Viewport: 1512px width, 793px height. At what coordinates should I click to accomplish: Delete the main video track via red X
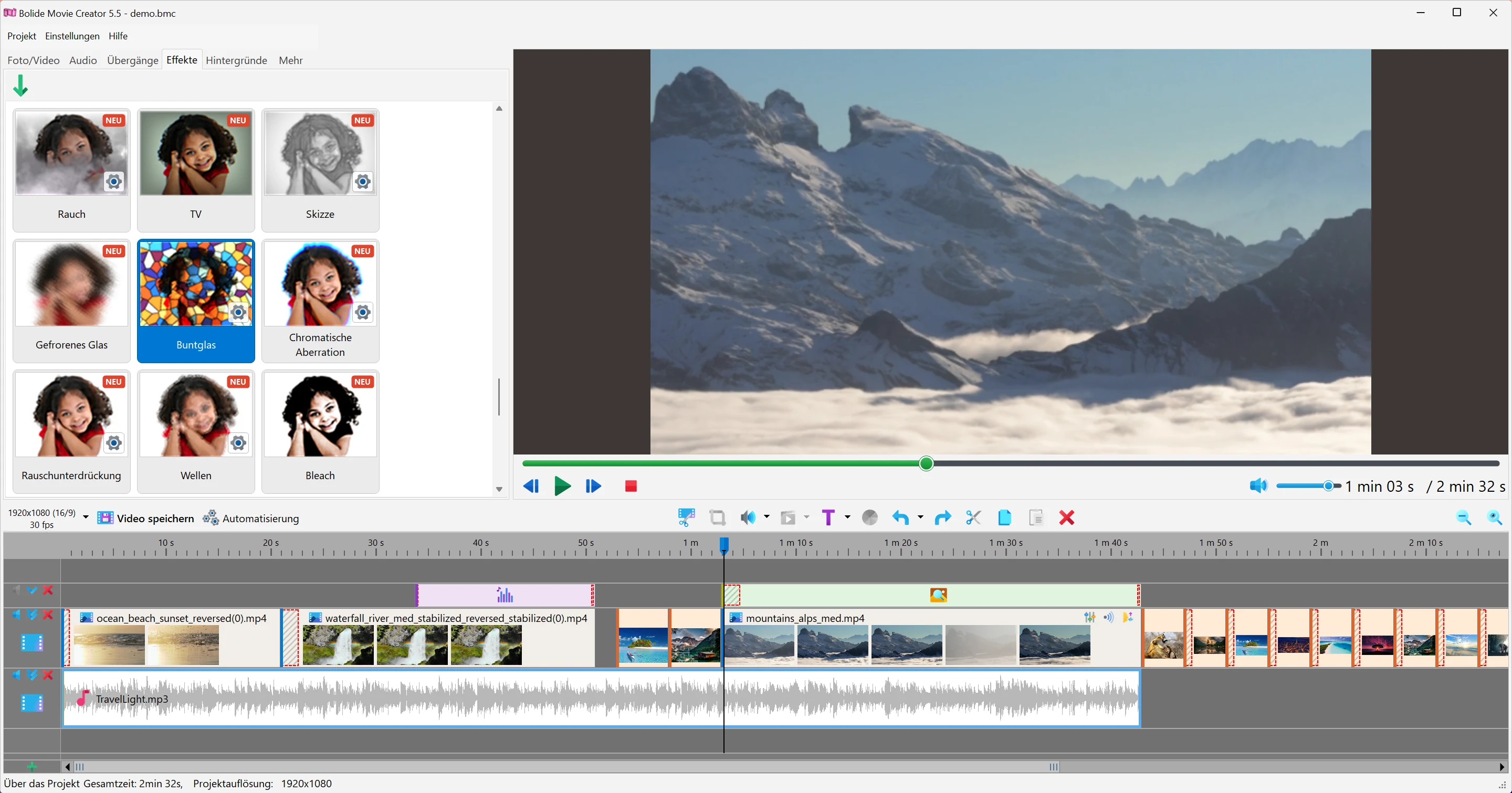48,615
